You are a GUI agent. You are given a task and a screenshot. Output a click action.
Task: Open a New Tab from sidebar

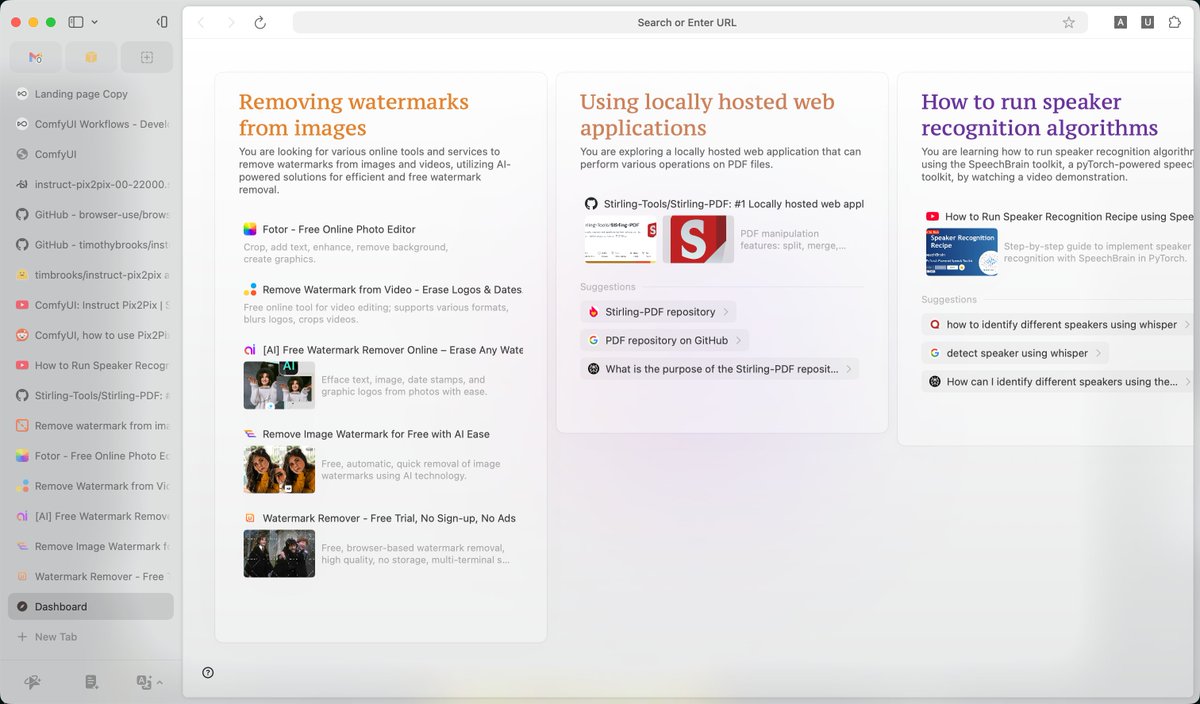pos(91,636)
